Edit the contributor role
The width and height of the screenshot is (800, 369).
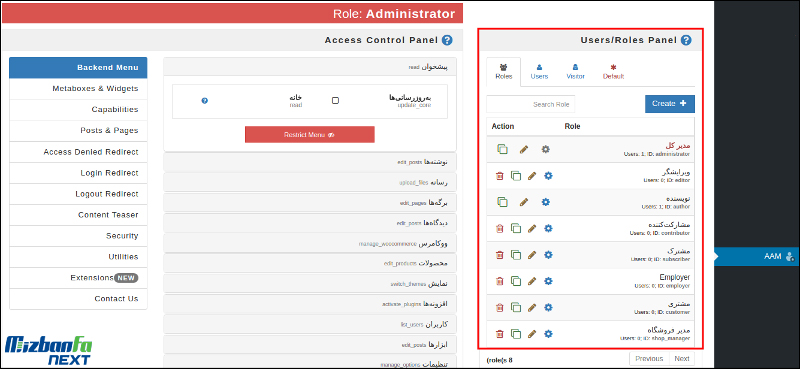point(532,229)
